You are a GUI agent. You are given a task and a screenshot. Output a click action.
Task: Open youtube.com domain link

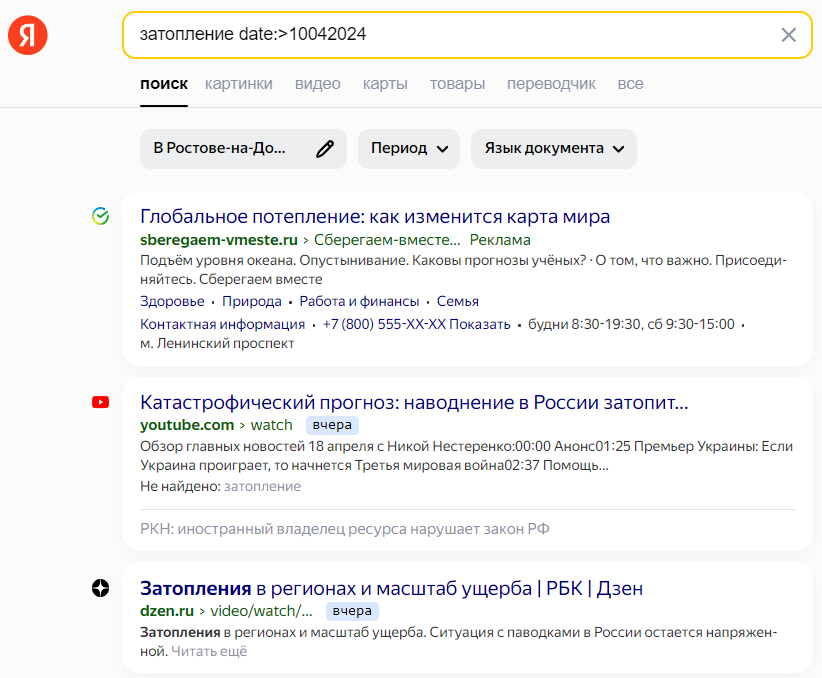[187, 425]
